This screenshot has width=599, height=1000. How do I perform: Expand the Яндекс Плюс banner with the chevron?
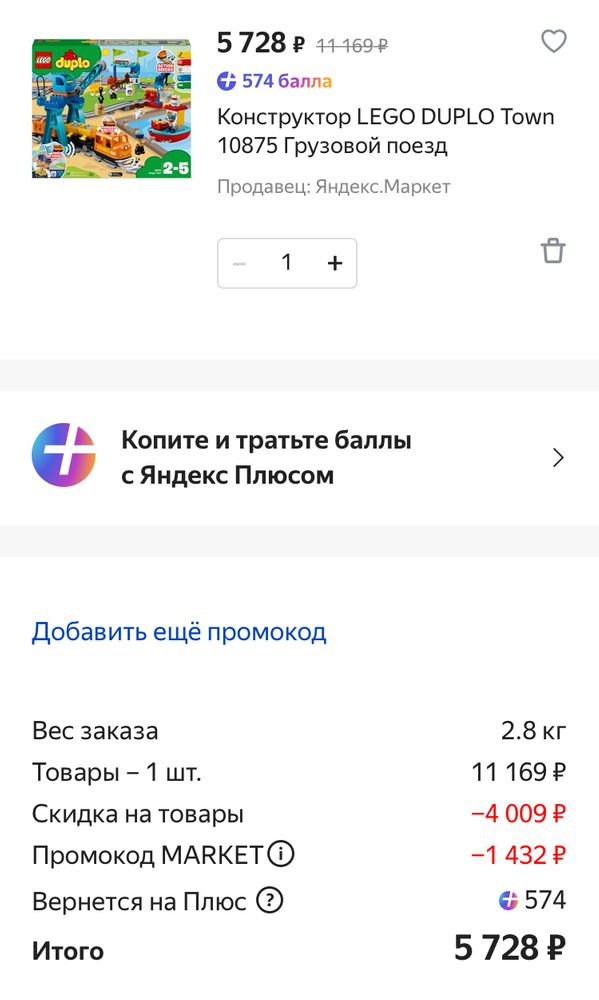559,457
